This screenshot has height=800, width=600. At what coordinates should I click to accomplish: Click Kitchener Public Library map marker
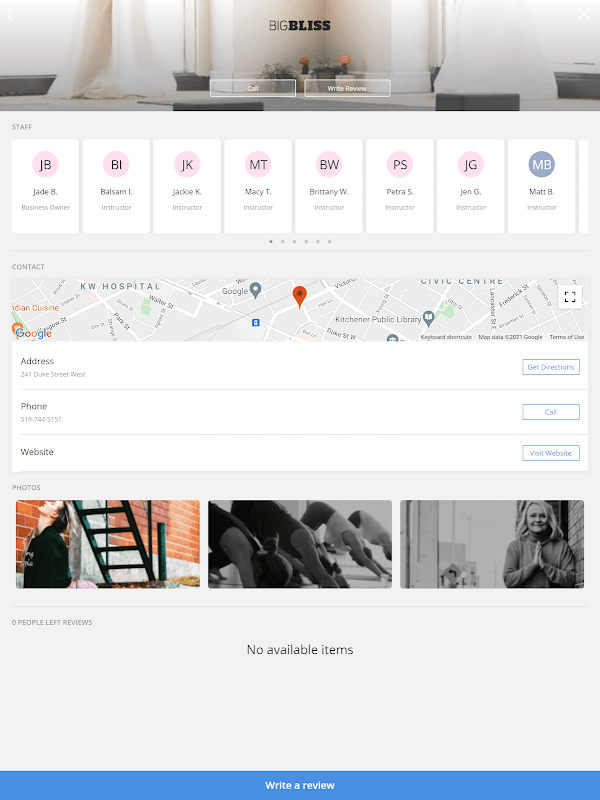429,318
